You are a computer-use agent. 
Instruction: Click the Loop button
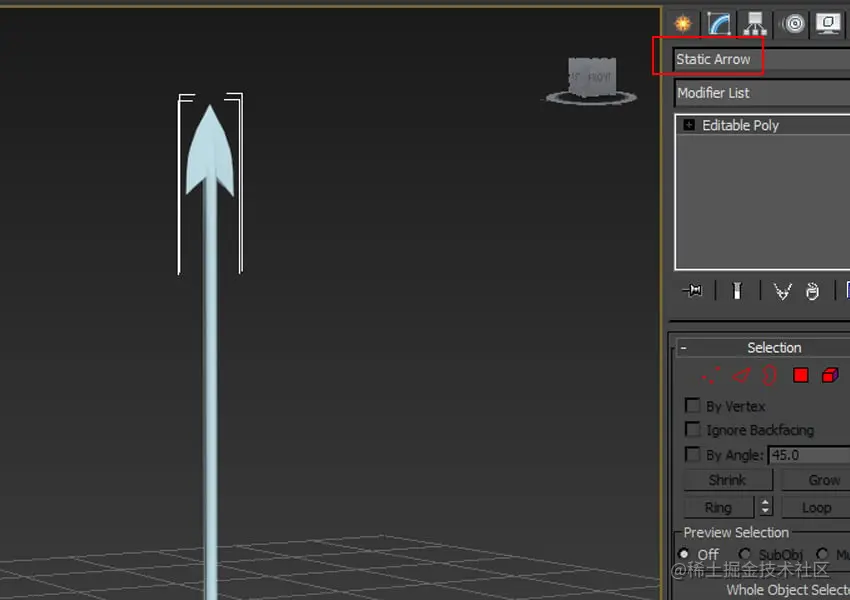(x=817, y=508)
